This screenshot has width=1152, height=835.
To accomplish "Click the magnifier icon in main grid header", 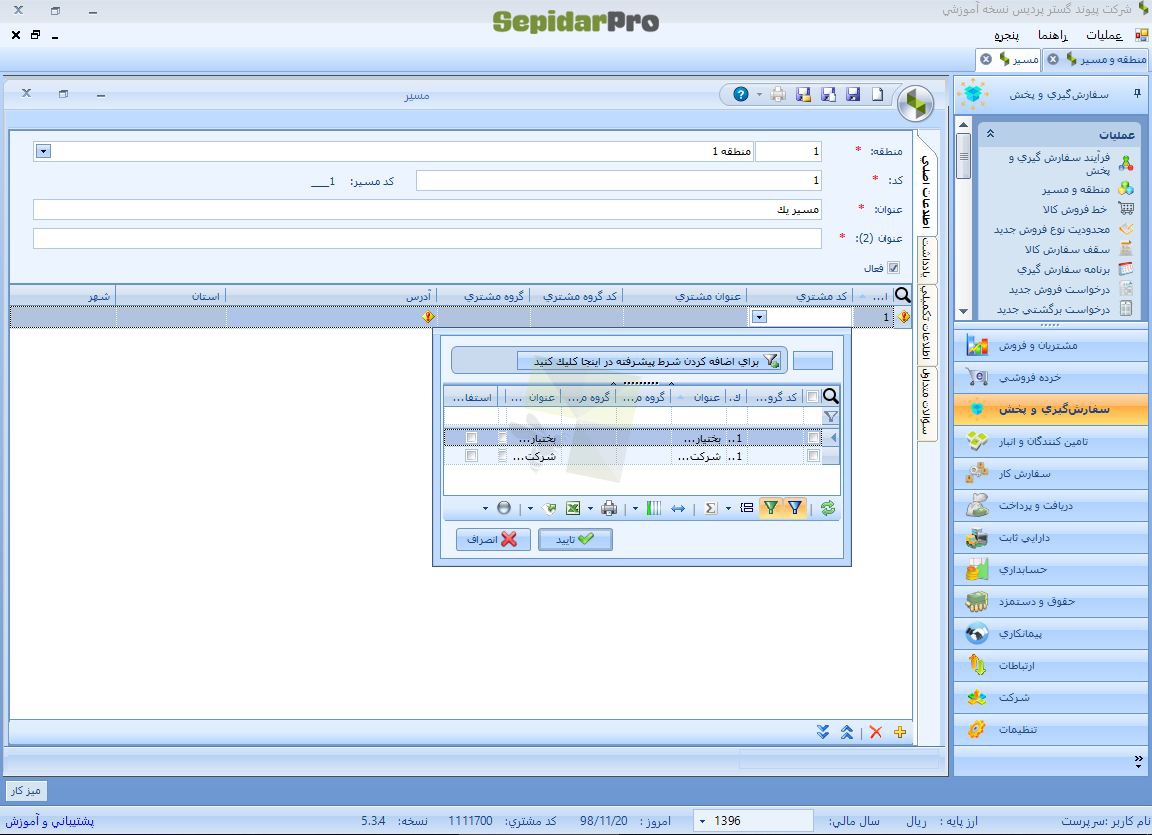I will pyautogui.click(x=903, y=295).
